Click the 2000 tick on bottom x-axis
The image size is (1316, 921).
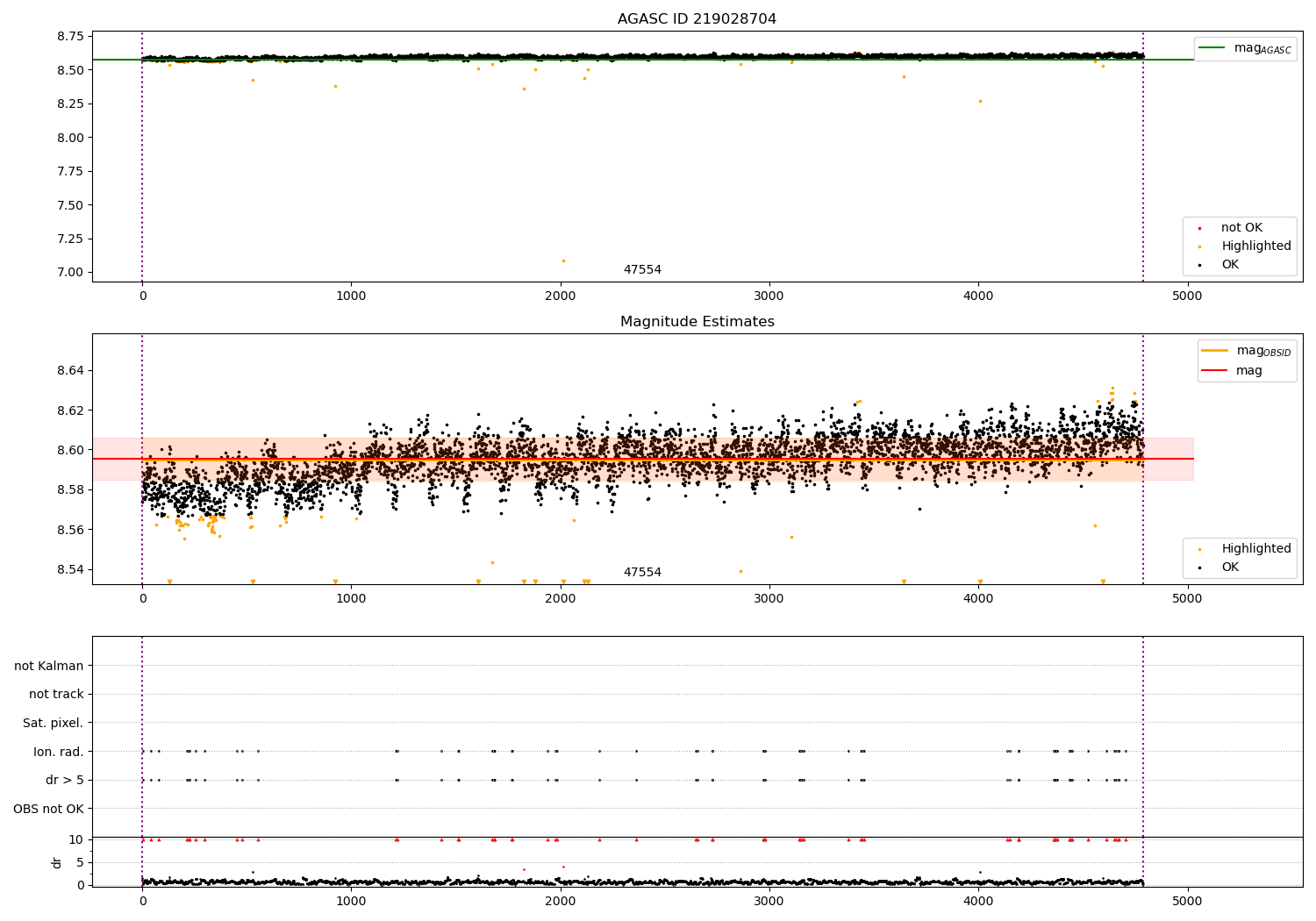click(561, 901)
